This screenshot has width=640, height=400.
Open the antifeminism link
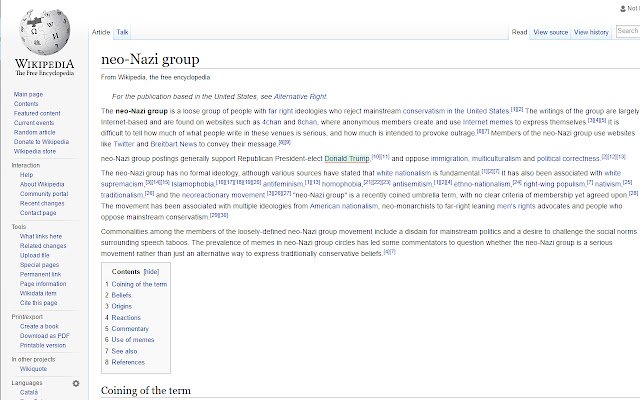pyautogui.click(x=283, y=184)
